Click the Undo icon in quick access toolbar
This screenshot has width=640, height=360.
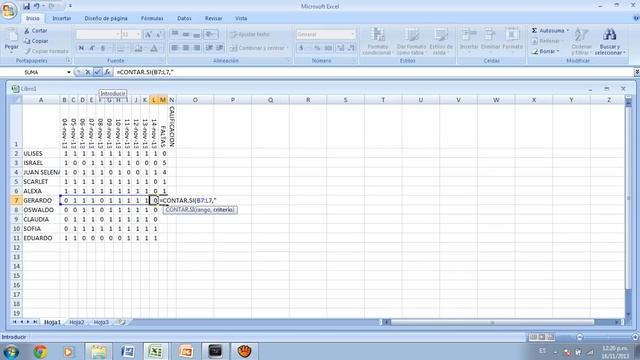[37, 6]
